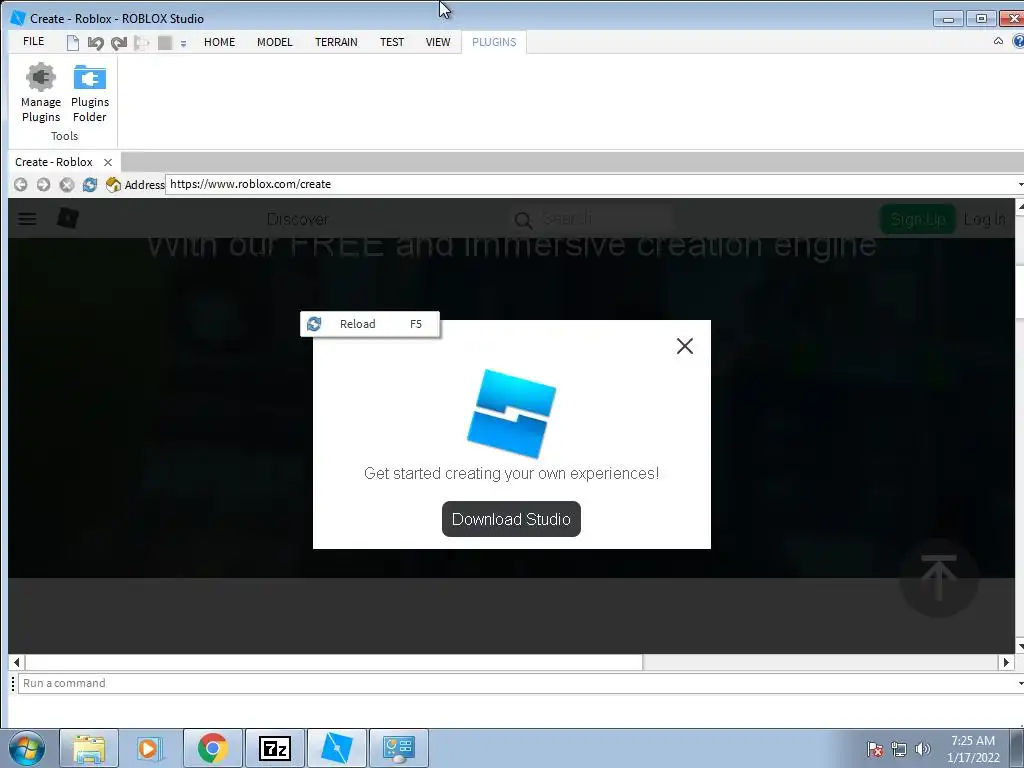Open Google Chrome from taskbar

click(x=212, y=748)
